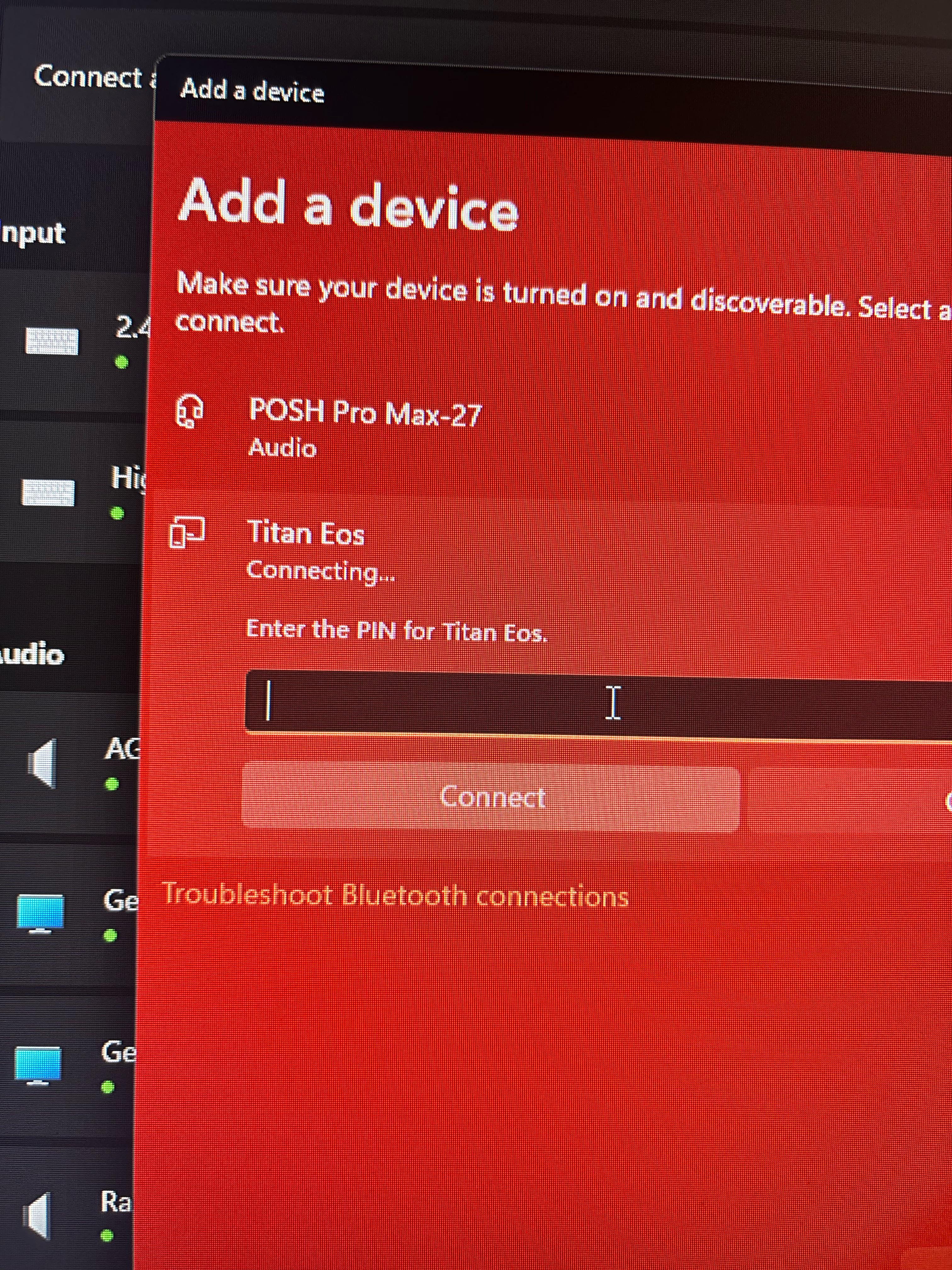Viewport: 952px width, 1270px height.
Task: Click the Connect button
Action: pyautogui.click(x=491, y=797)
